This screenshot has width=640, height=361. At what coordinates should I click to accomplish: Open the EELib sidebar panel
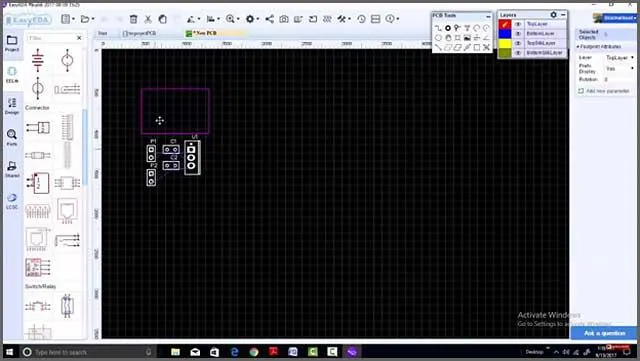coord(12,75)
